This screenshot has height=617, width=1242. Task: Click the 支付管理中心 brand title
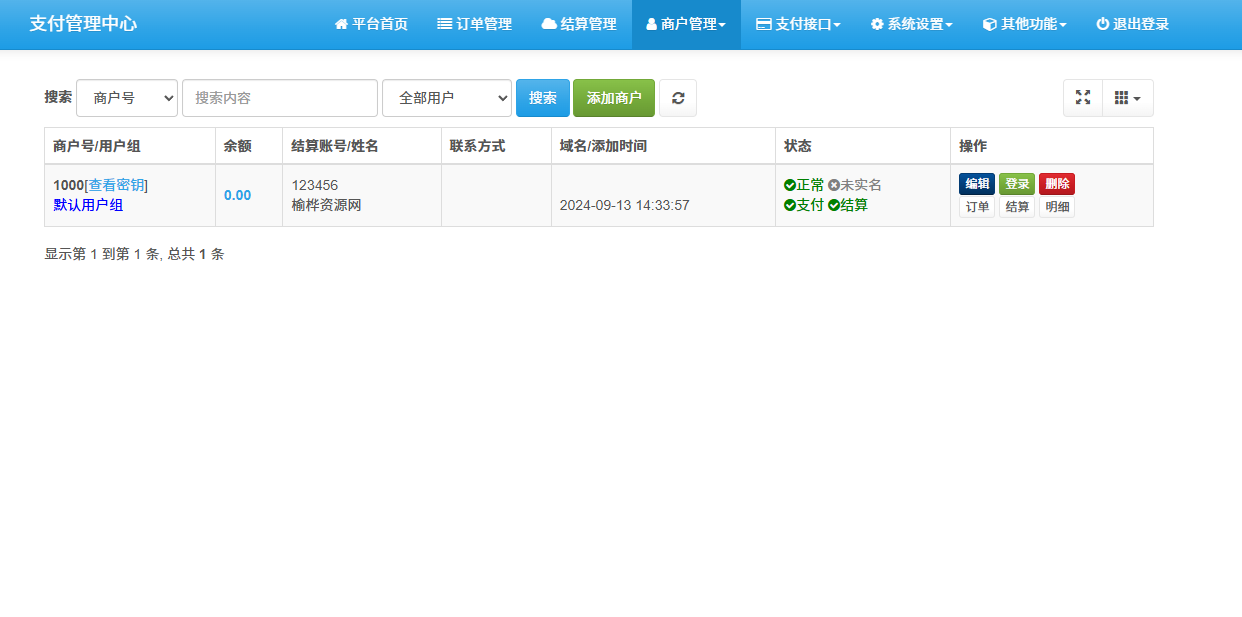point(83,24)
